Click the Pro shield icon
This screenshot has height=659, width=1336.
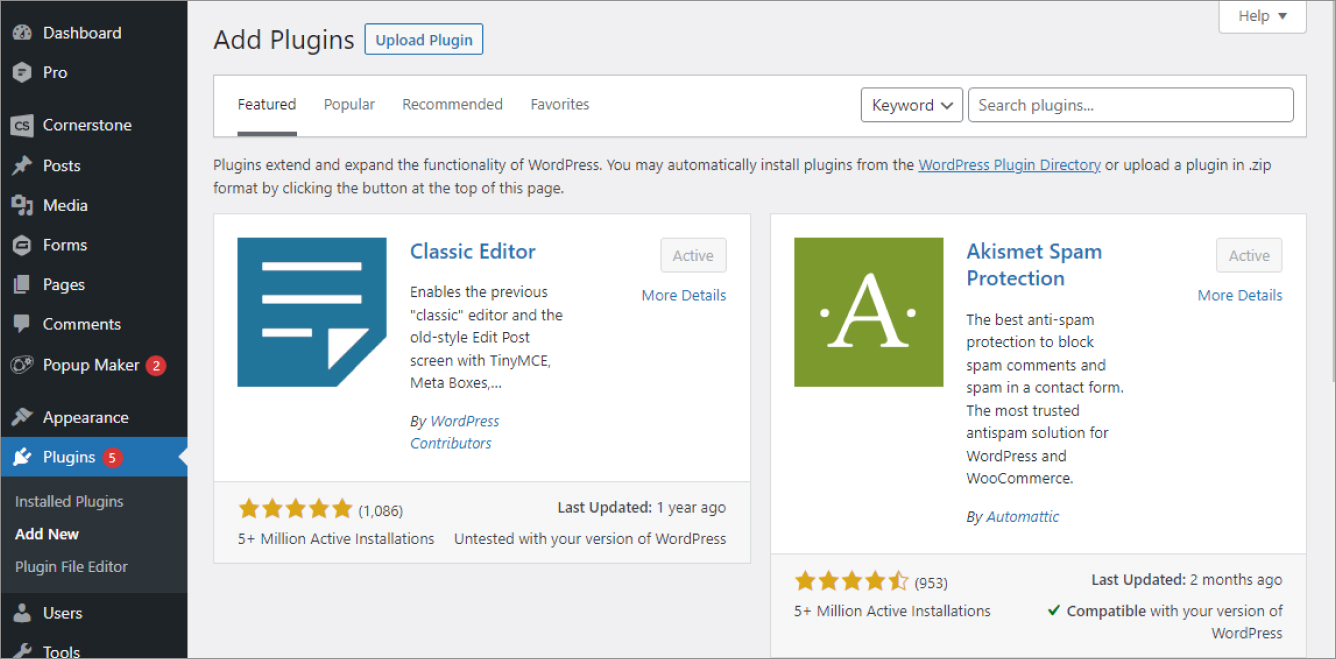pyautogui.click(x=22, y=73)
